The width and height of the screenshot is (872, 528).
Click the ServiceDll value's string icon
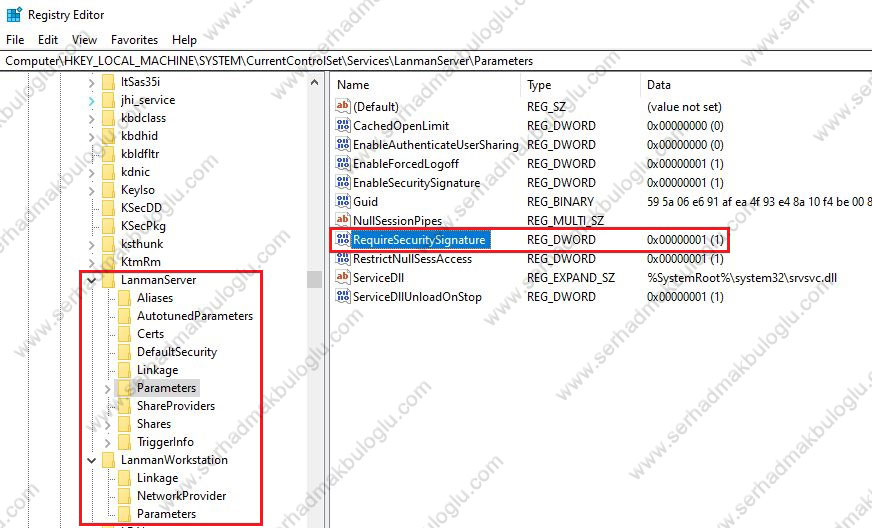pyautogui.click(x=343, y=278)
